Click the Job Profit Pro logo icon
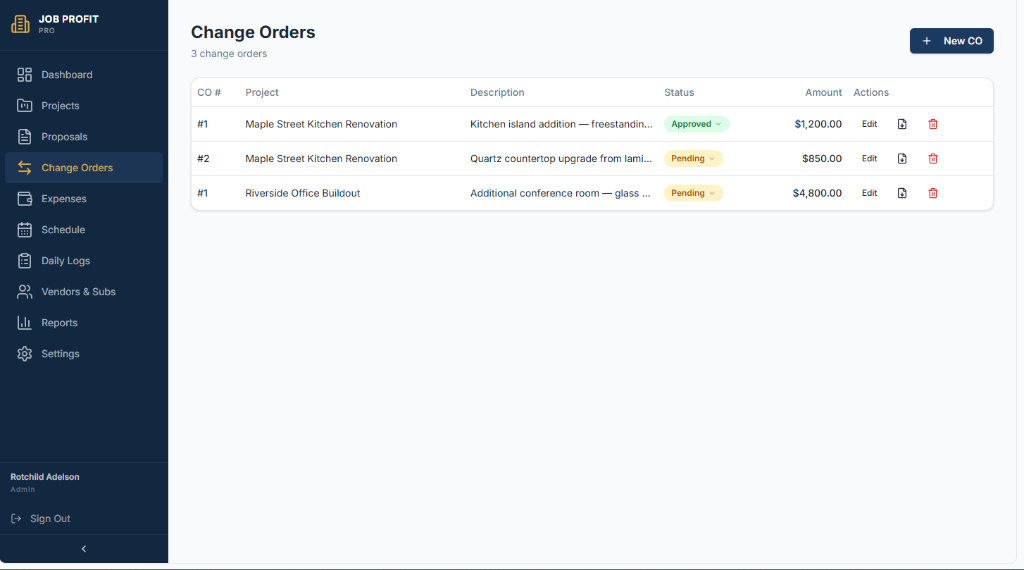 coord(20,24)
